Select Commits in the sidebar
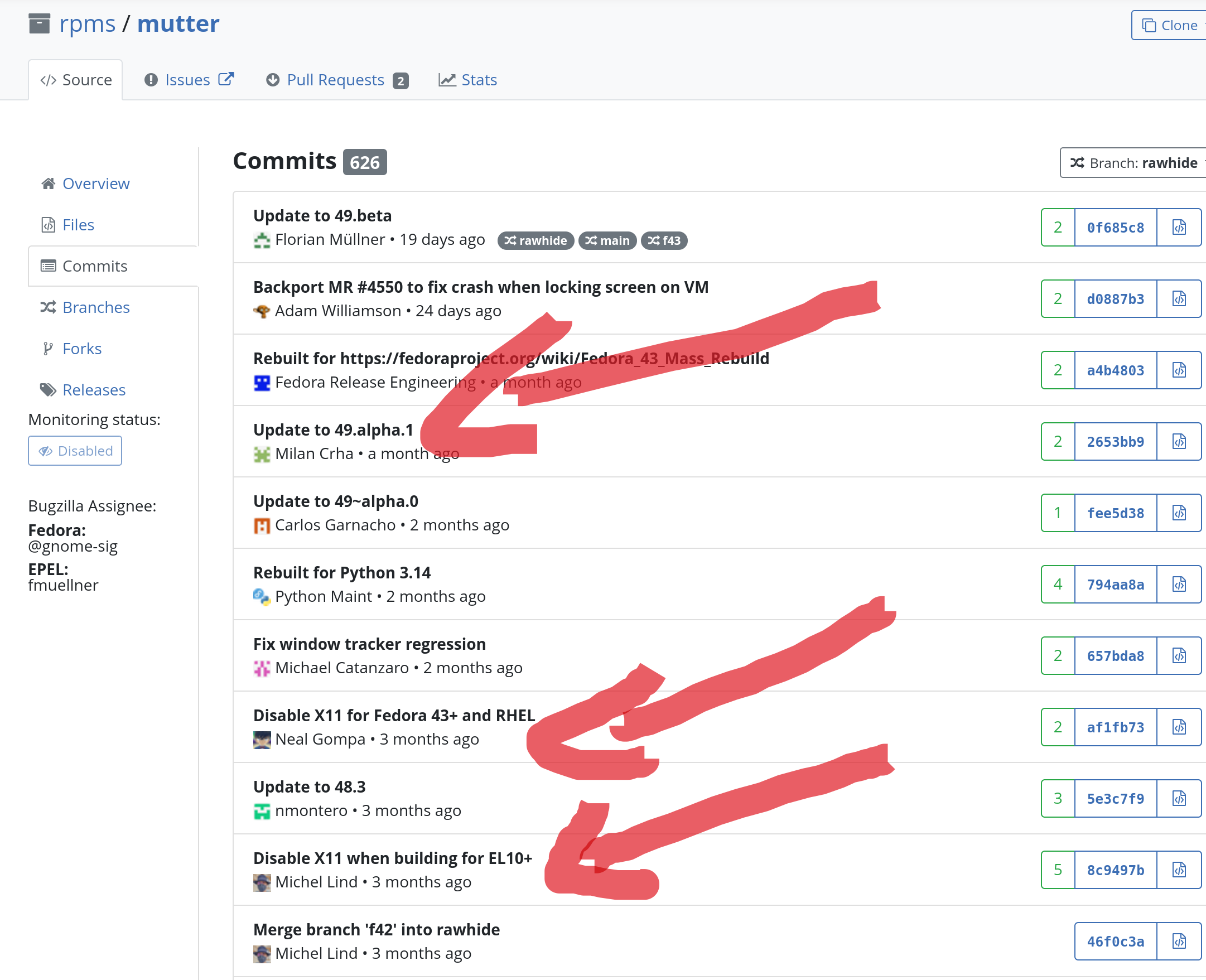Screen dimensions: 1206x980 [113, 266]
